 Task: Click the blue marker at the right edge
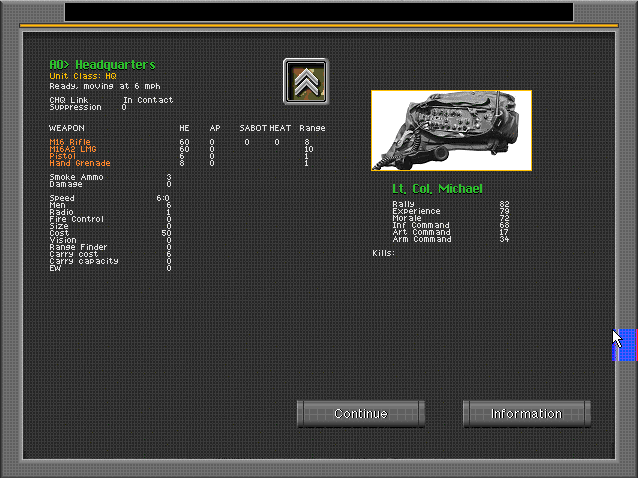(x=624, y=346)
